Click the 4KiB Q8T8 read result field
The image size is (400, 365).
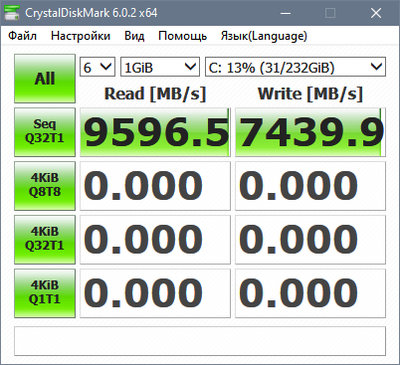point(155,186)
